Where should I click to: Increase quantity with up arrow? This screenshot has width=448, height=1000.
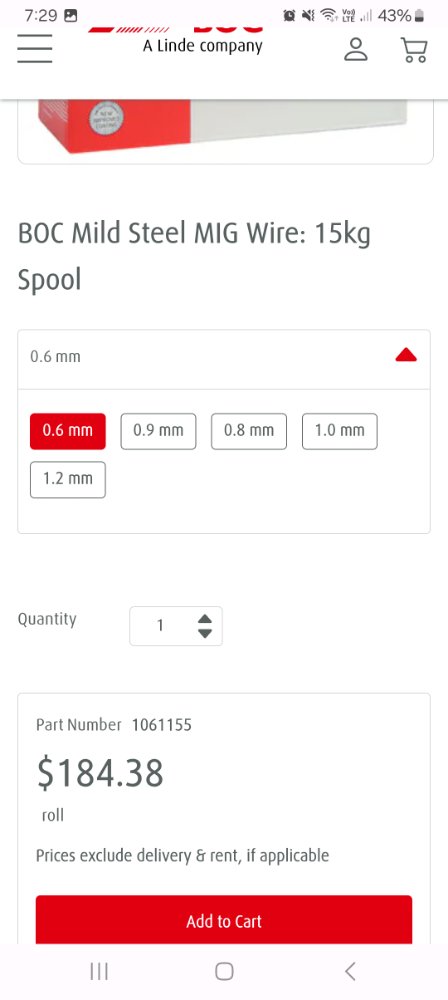pos(204,619)
